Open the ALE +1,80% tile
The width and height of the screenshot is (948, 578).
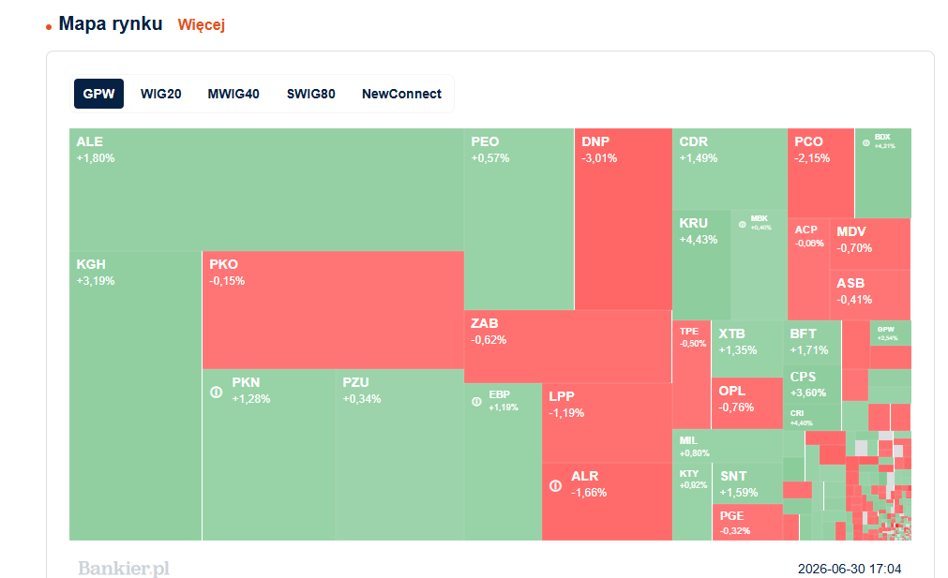(x=267, y=189)
